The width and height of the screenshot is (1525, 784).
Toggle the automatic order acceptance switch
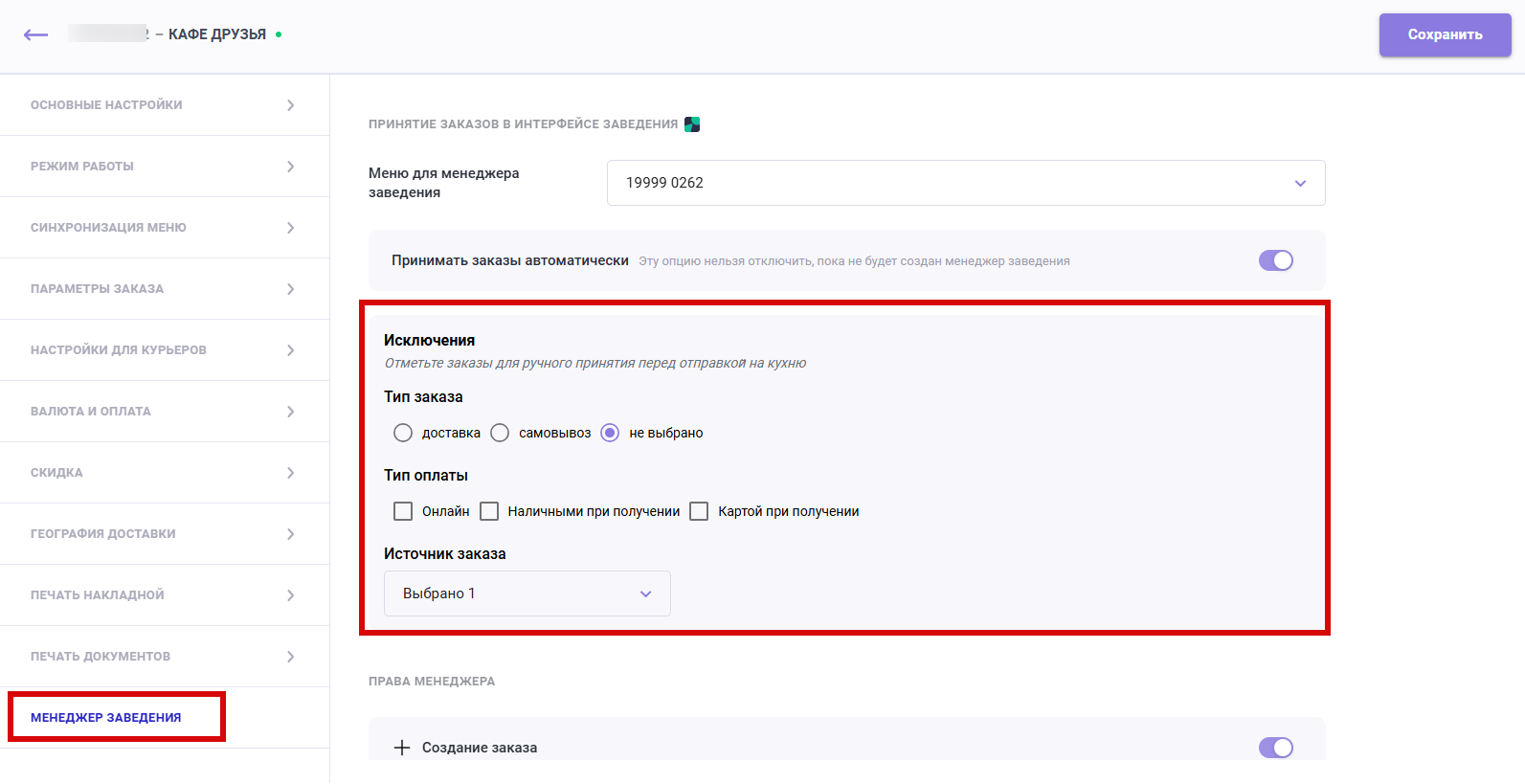(1275, 260)
